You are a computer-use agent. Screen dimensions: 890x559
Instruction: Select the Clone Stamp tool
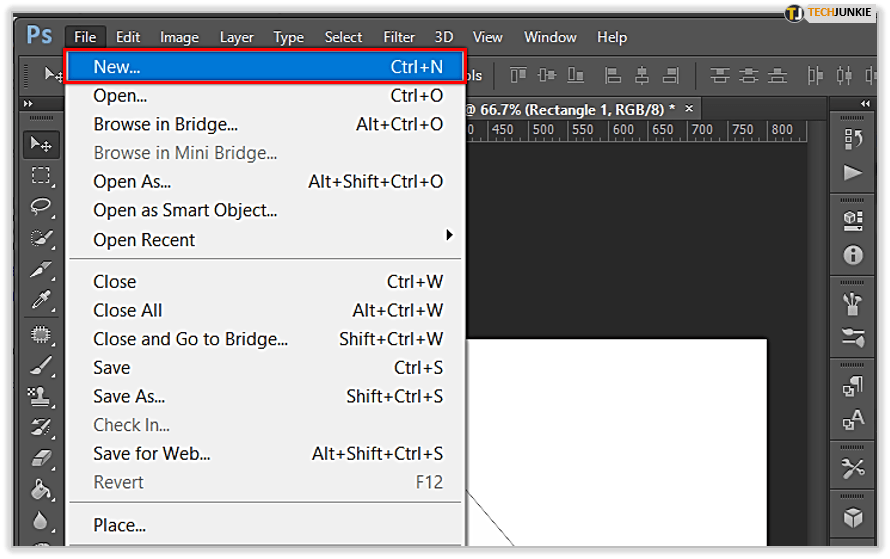tap(41, 397)
